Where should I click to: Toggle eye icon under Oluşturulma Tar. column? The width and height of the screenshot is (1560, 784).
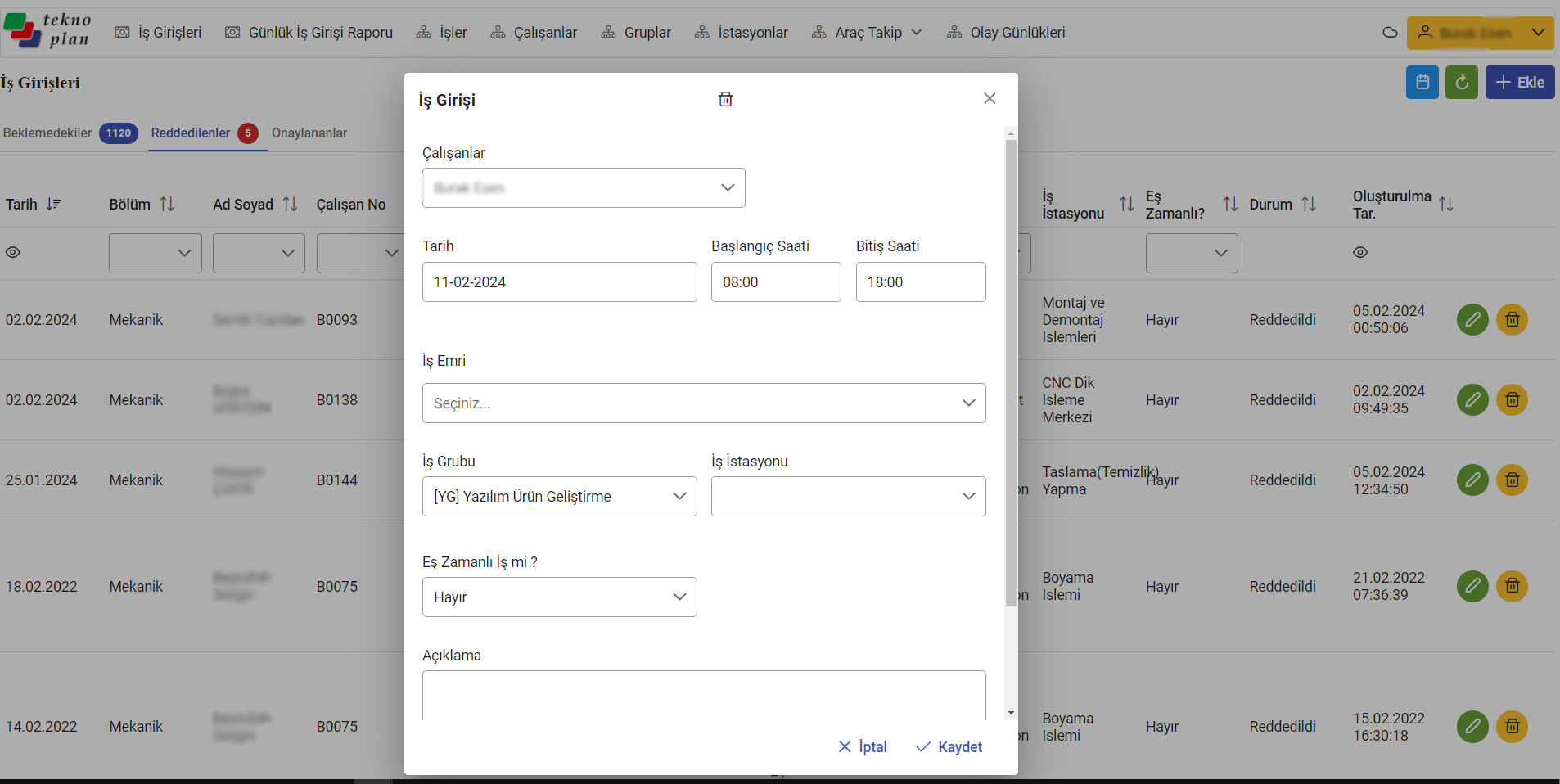[1359, 253]
